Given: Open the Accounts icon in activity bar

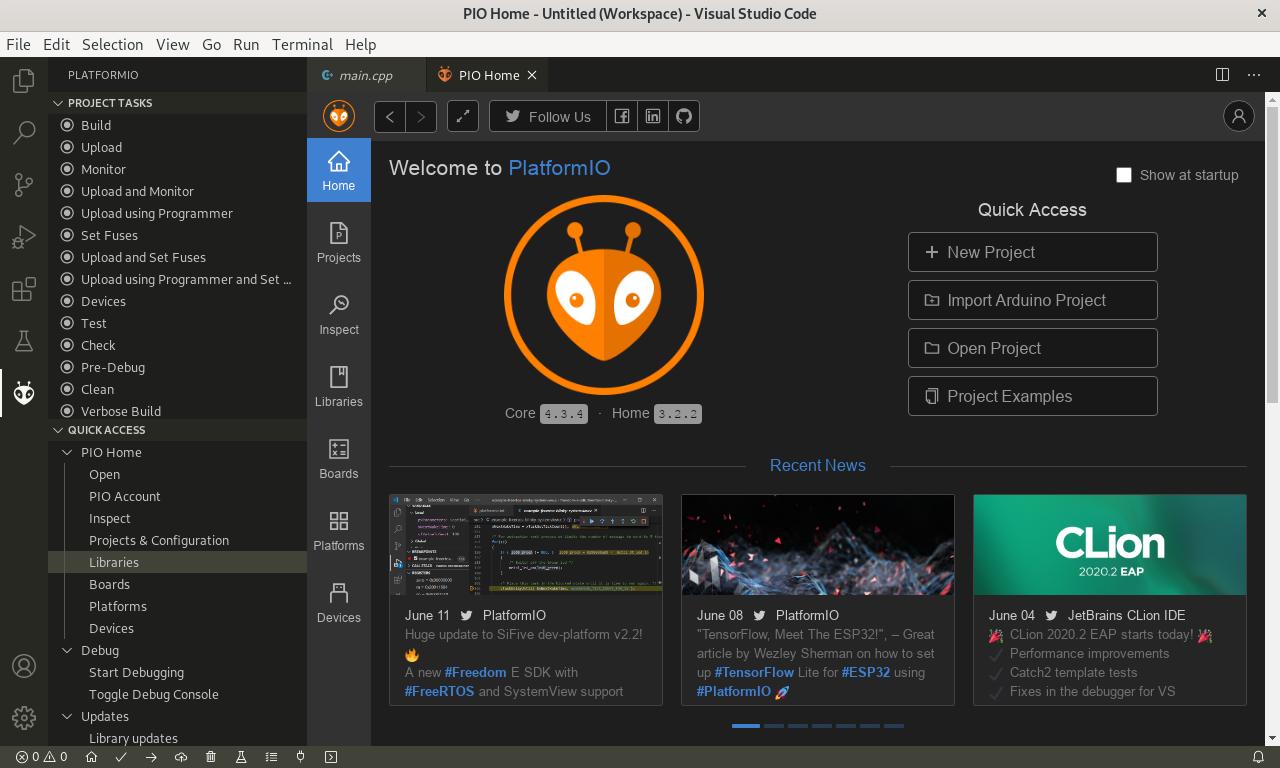Looking at the screenshot, I should pos(24,666).
